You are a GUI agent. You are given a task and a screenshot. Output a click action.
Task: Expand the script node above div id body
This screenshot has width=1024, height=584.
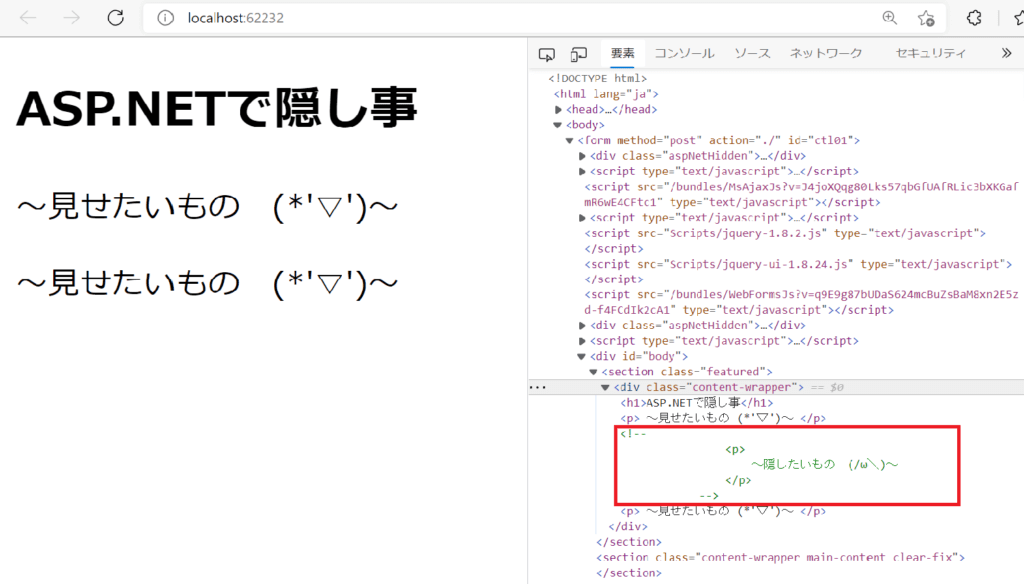click(582, 341)
